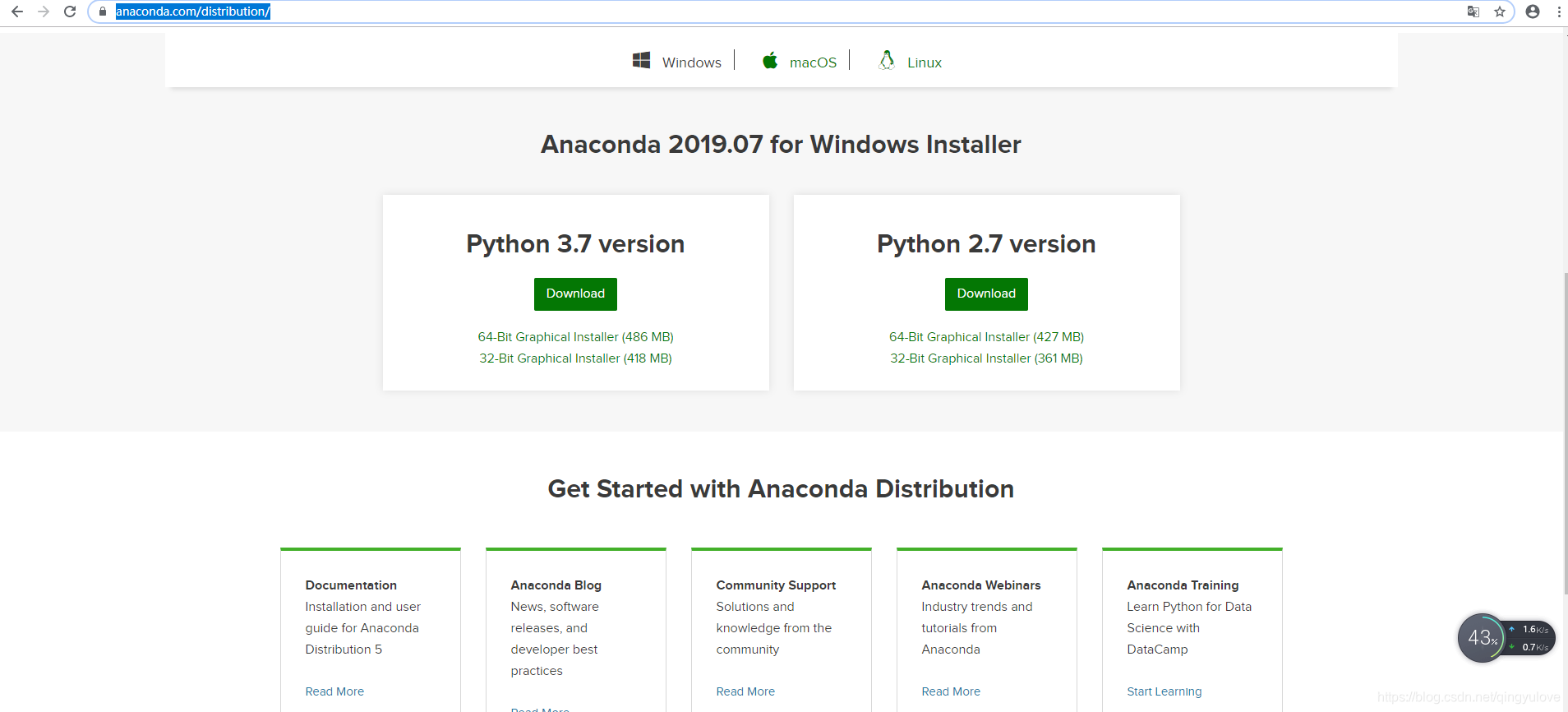The height and width of the screenshot is (712, 1568).
Task: Download the Python 3.7 version
Action: (x=575, y=294)
